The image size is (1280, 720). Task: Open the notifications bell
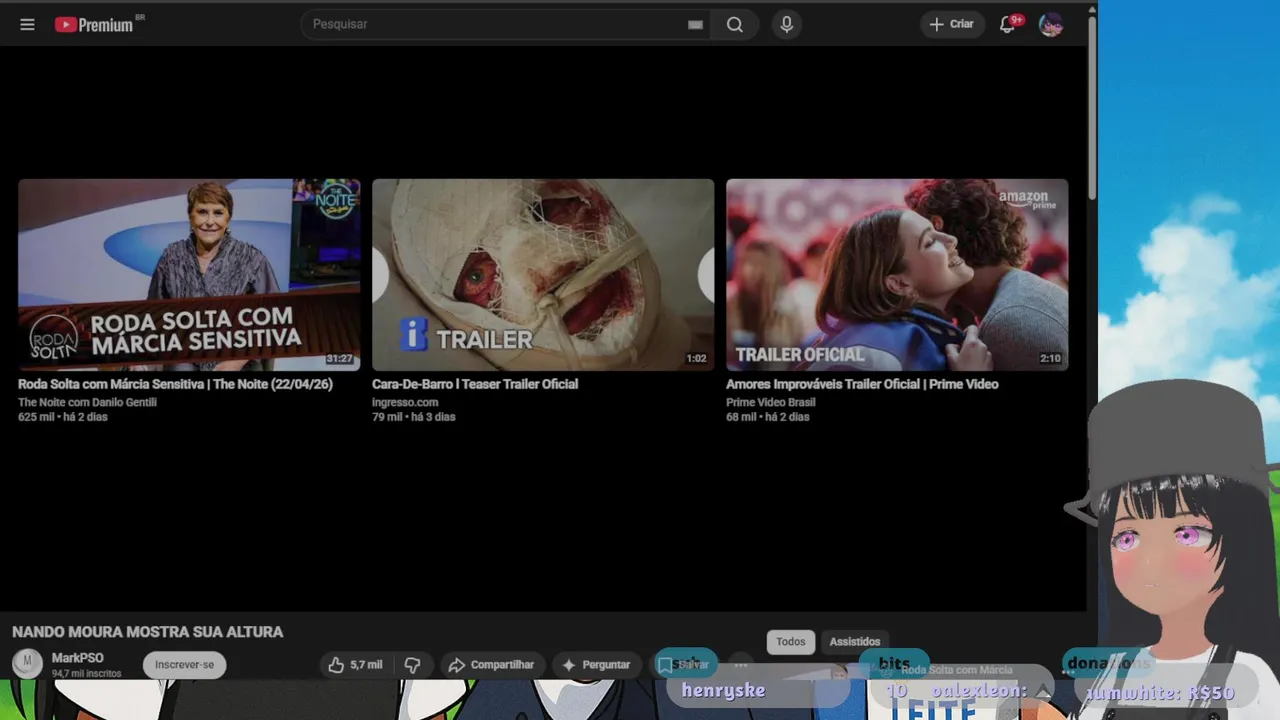[x=1008, y=24]
